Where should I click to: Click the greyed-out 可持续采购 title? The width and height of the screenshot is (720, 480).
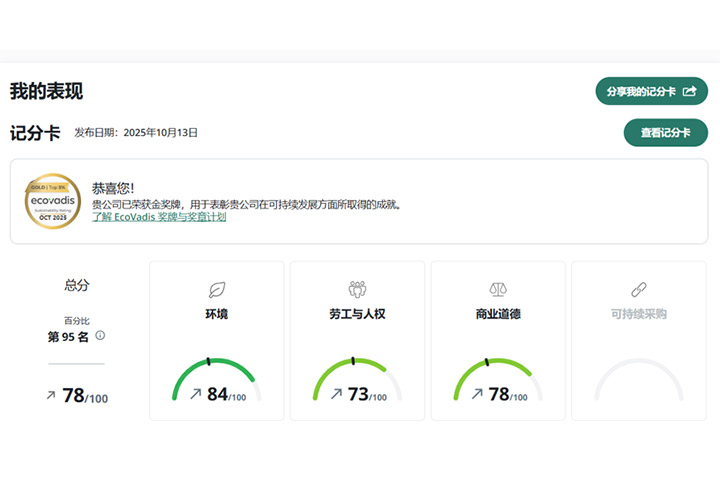tap(638, 314)
